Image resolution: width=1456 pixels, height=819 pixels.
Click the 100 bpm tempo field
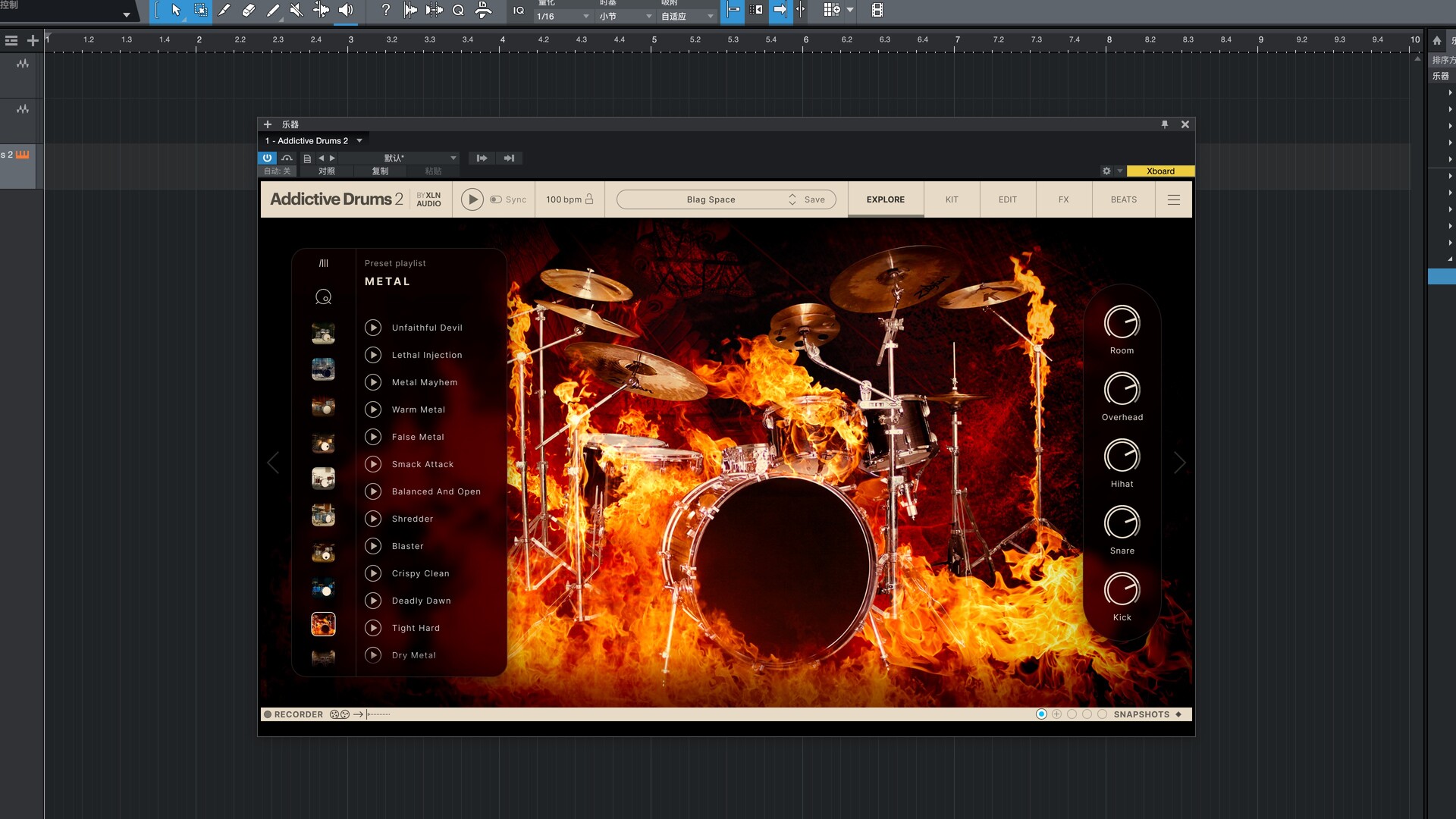click(563, 199)
